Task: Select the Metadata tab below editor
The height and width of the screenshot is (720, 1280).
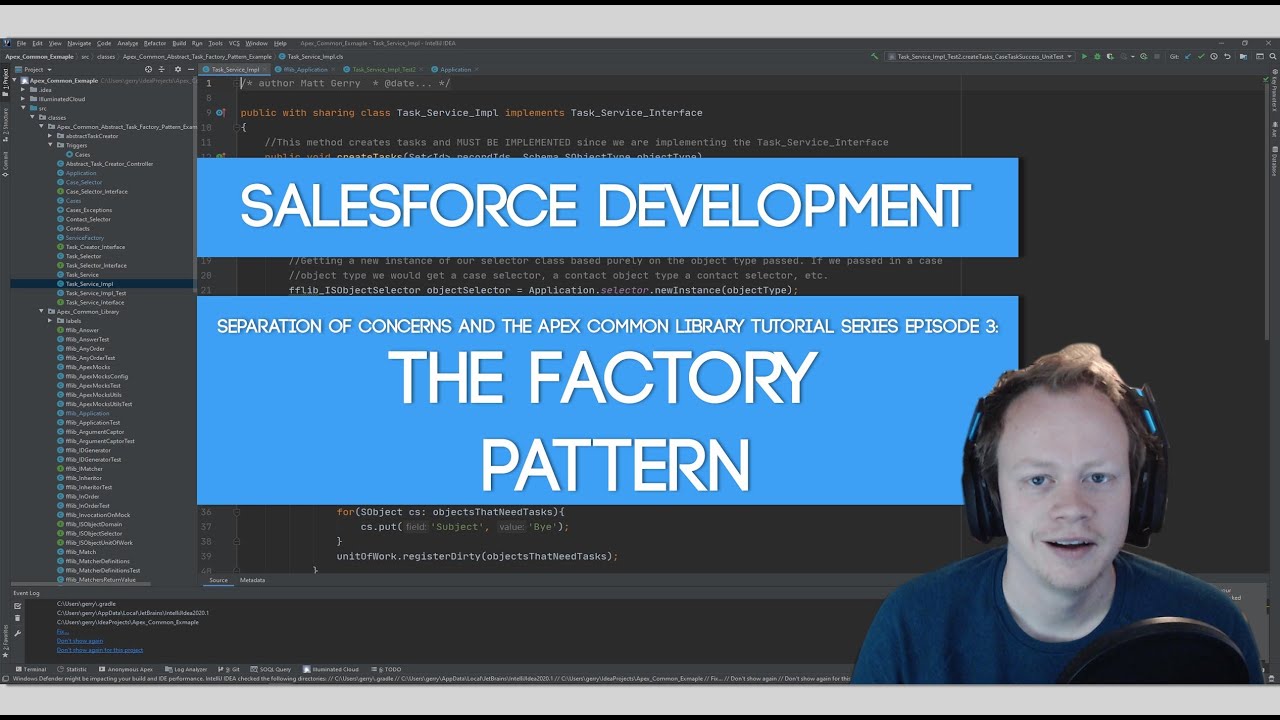Action: [x=252, y=580]
